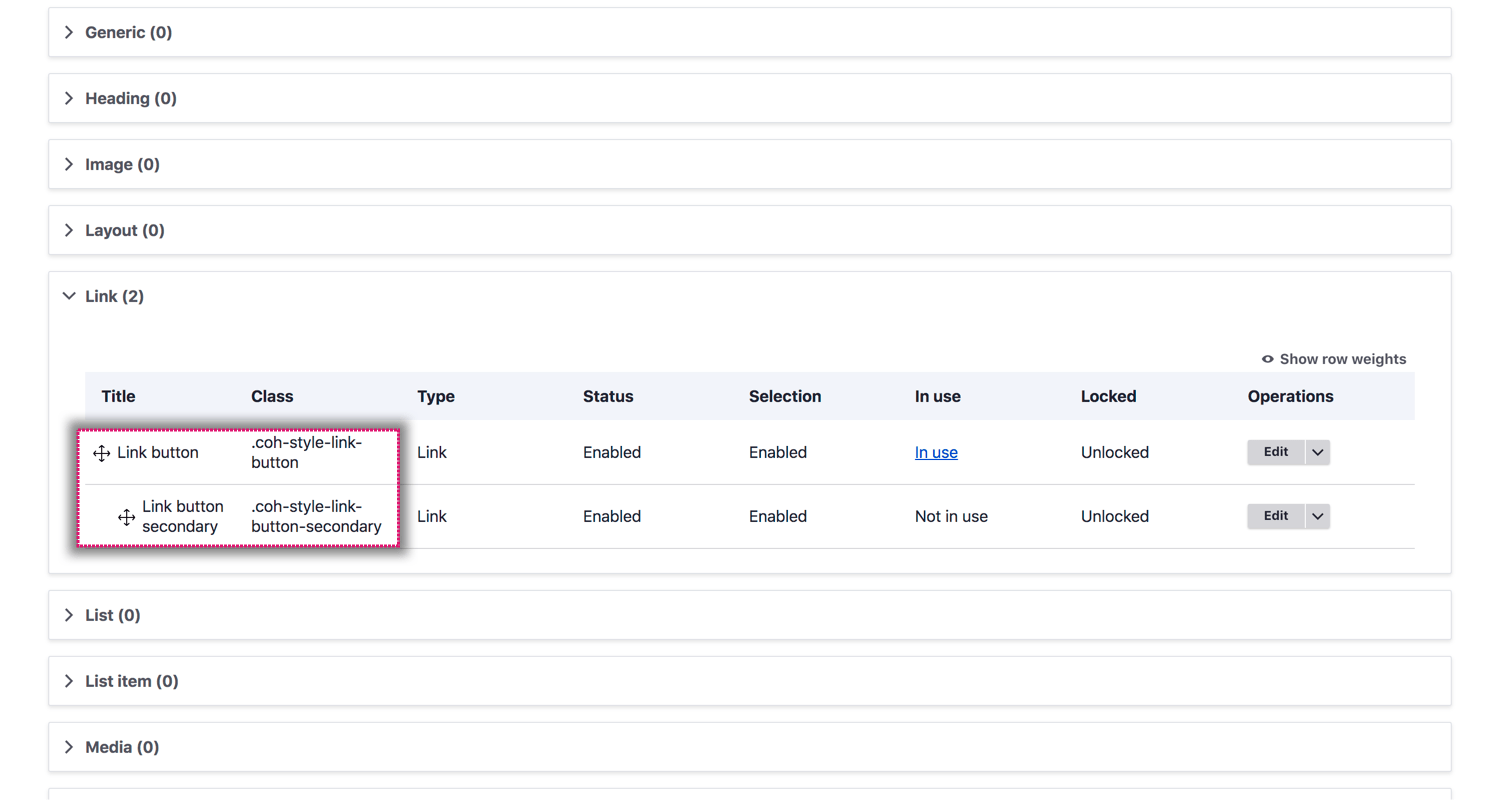Image resolution: width=1500 pixels, height=800 pixels.
Task: Click the Operations column header
Action: point(1291,396)
